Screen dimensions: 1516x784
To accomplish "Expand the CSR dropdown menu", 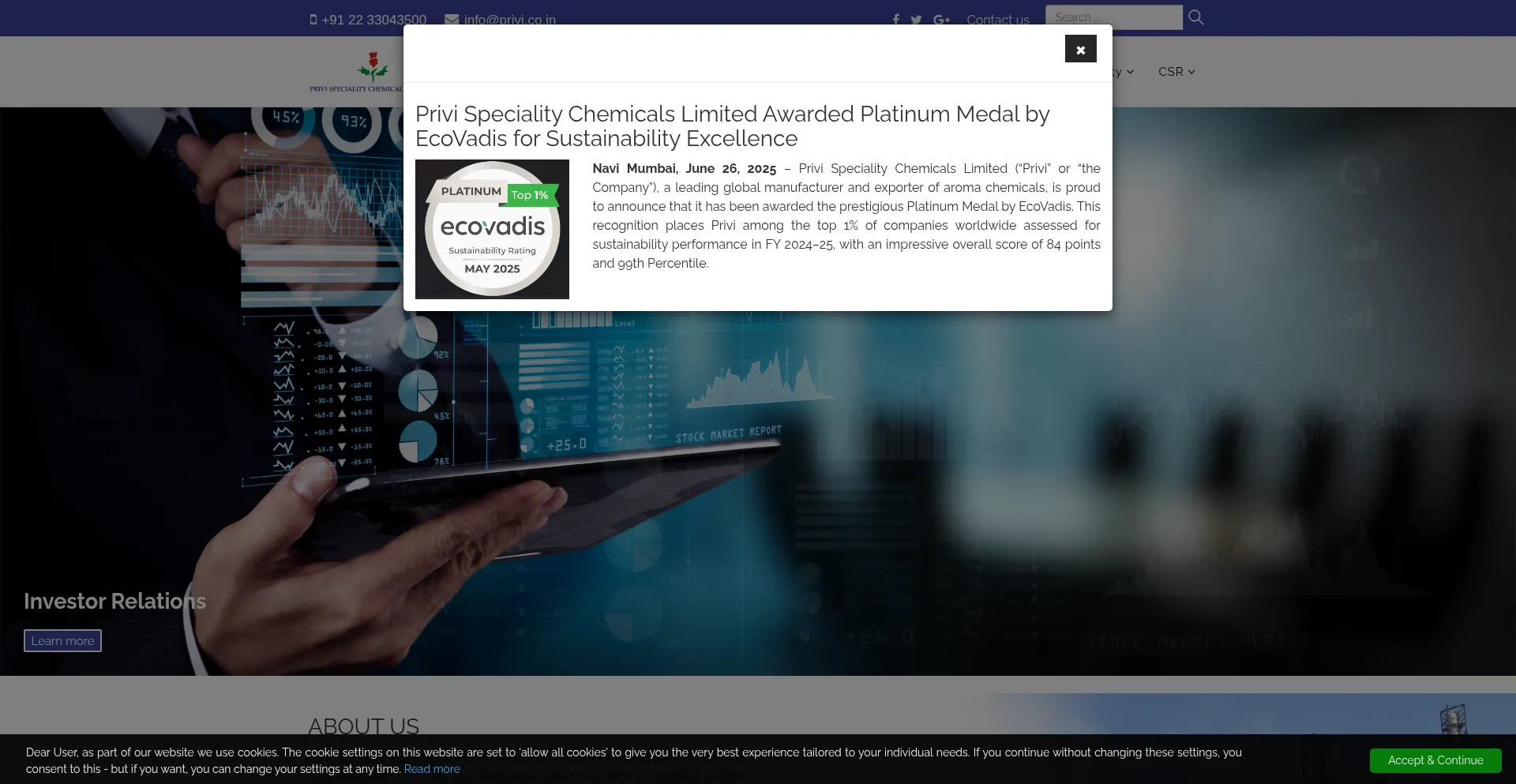I will pos(1176,72).
